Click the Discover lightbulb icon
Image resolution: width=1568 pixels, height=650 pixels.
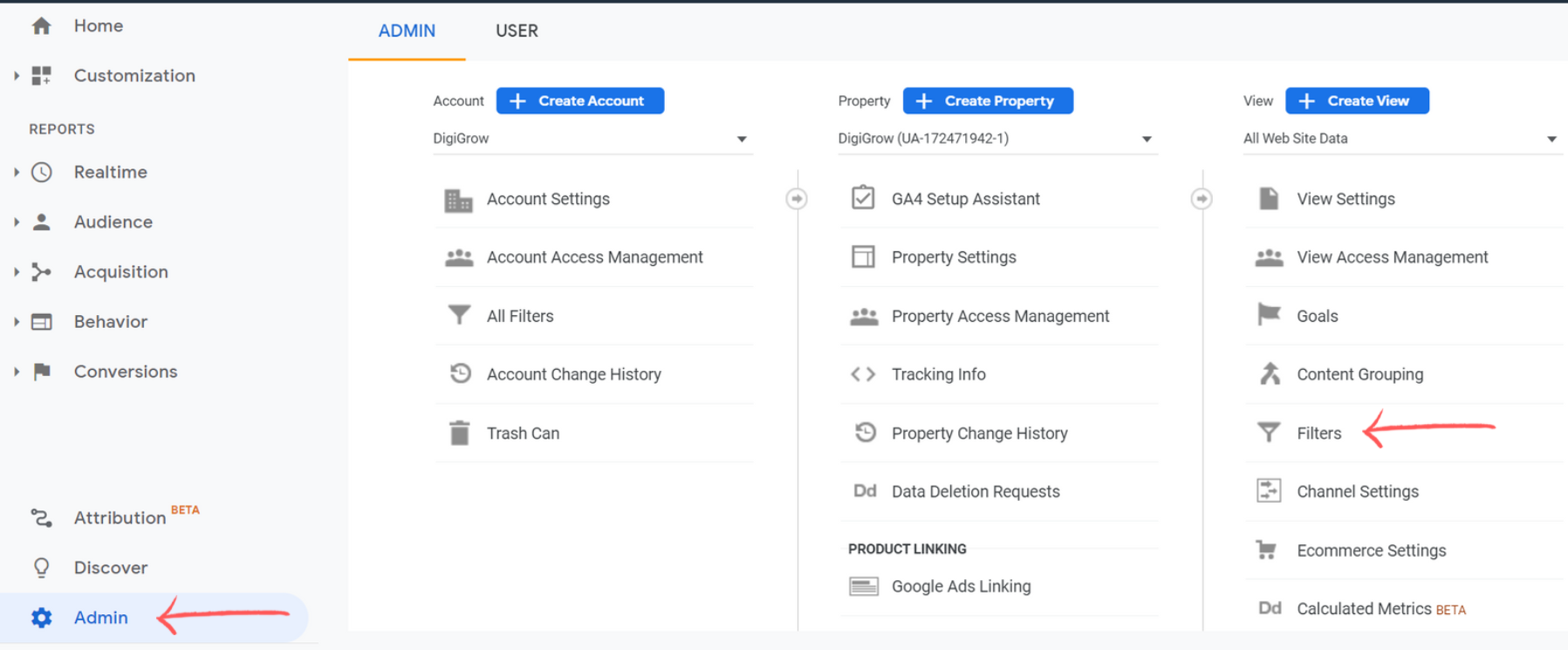point(41,568)
